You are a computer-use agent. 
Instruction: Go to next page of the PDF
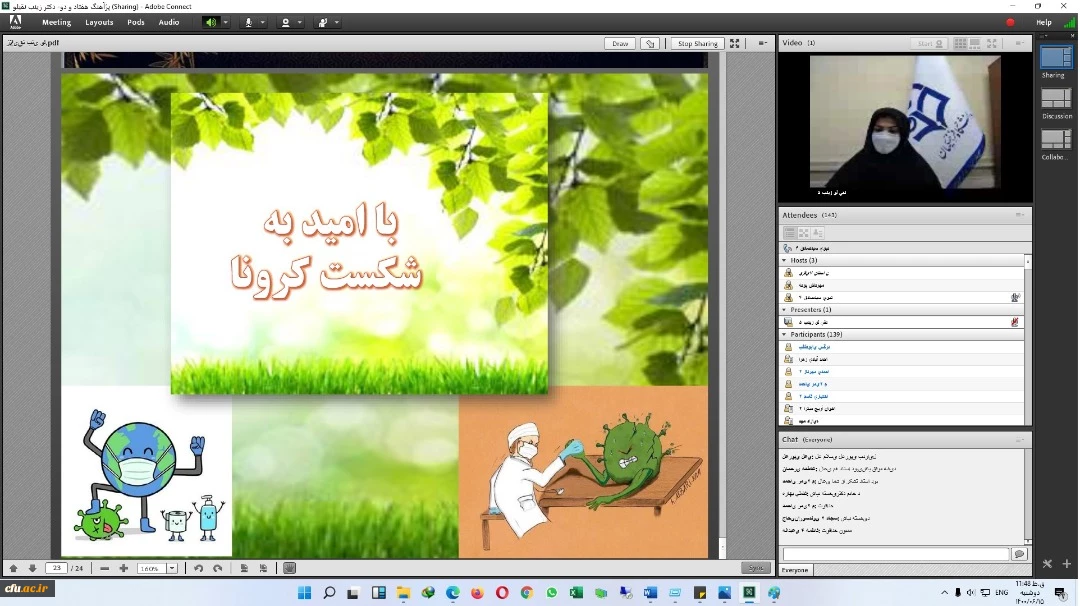32,568
